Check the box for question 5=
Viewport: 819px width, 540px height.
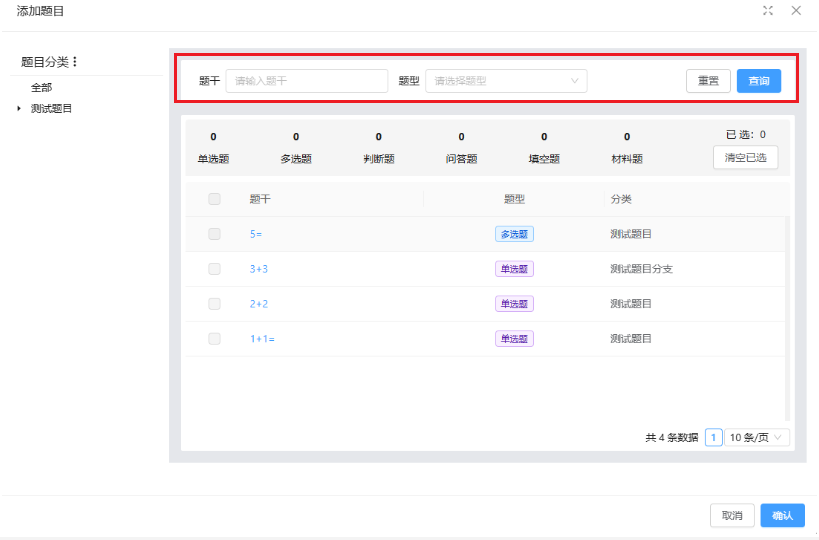point(214,234)
